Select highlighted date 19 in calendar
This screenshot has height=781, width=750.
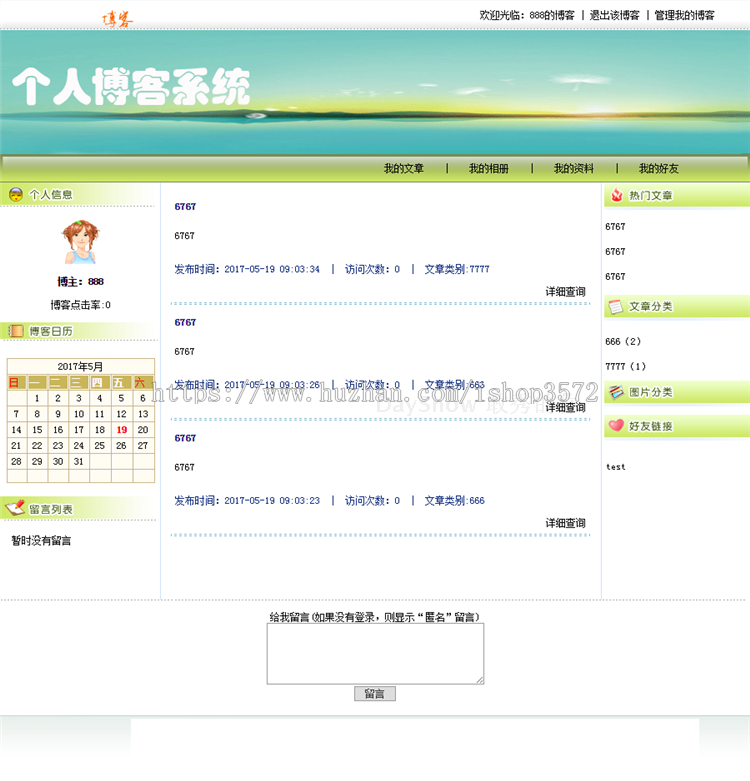(x=122, y=429)
